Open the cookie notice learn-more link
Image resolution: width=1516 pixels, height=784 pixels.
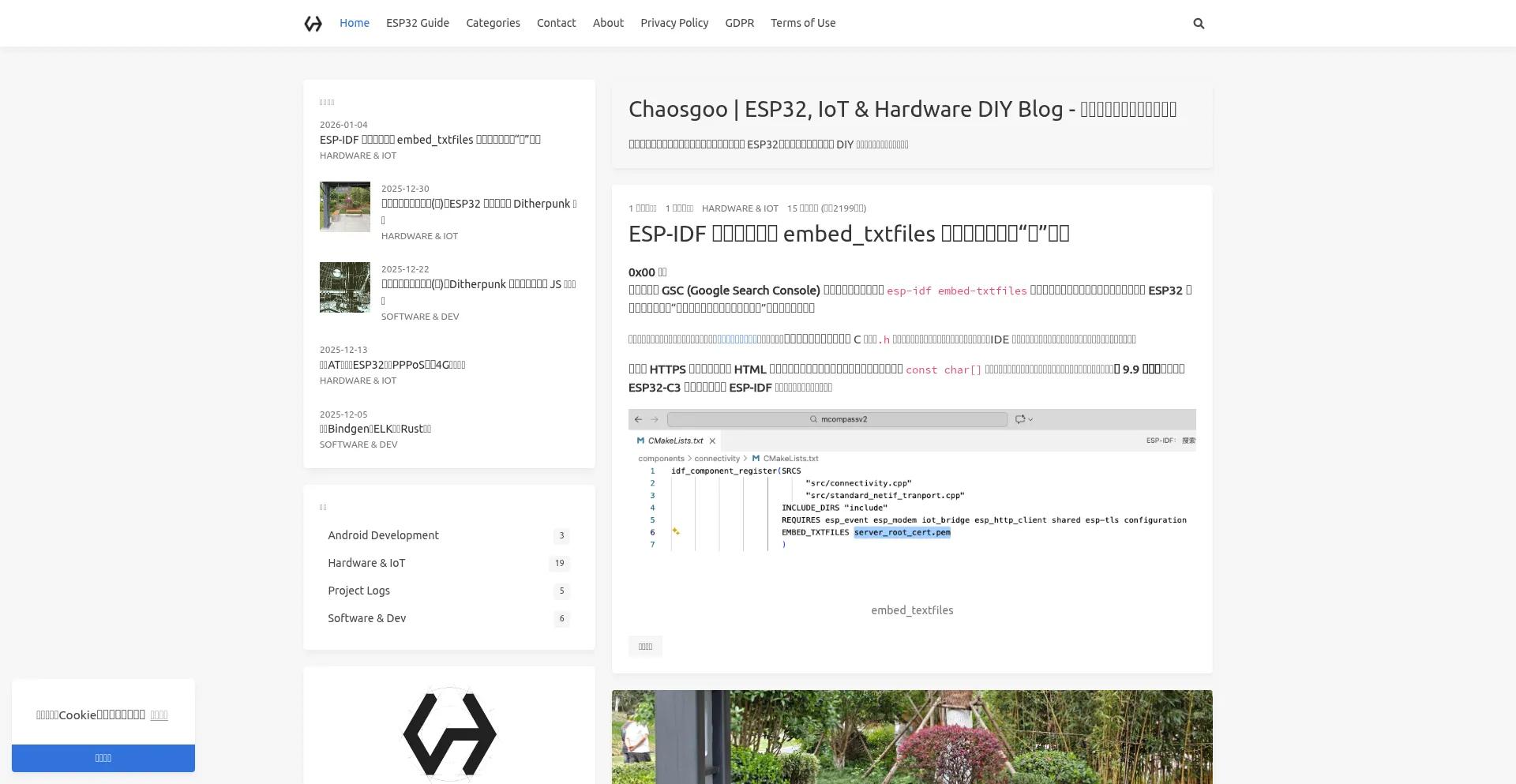tap(159, 715)
